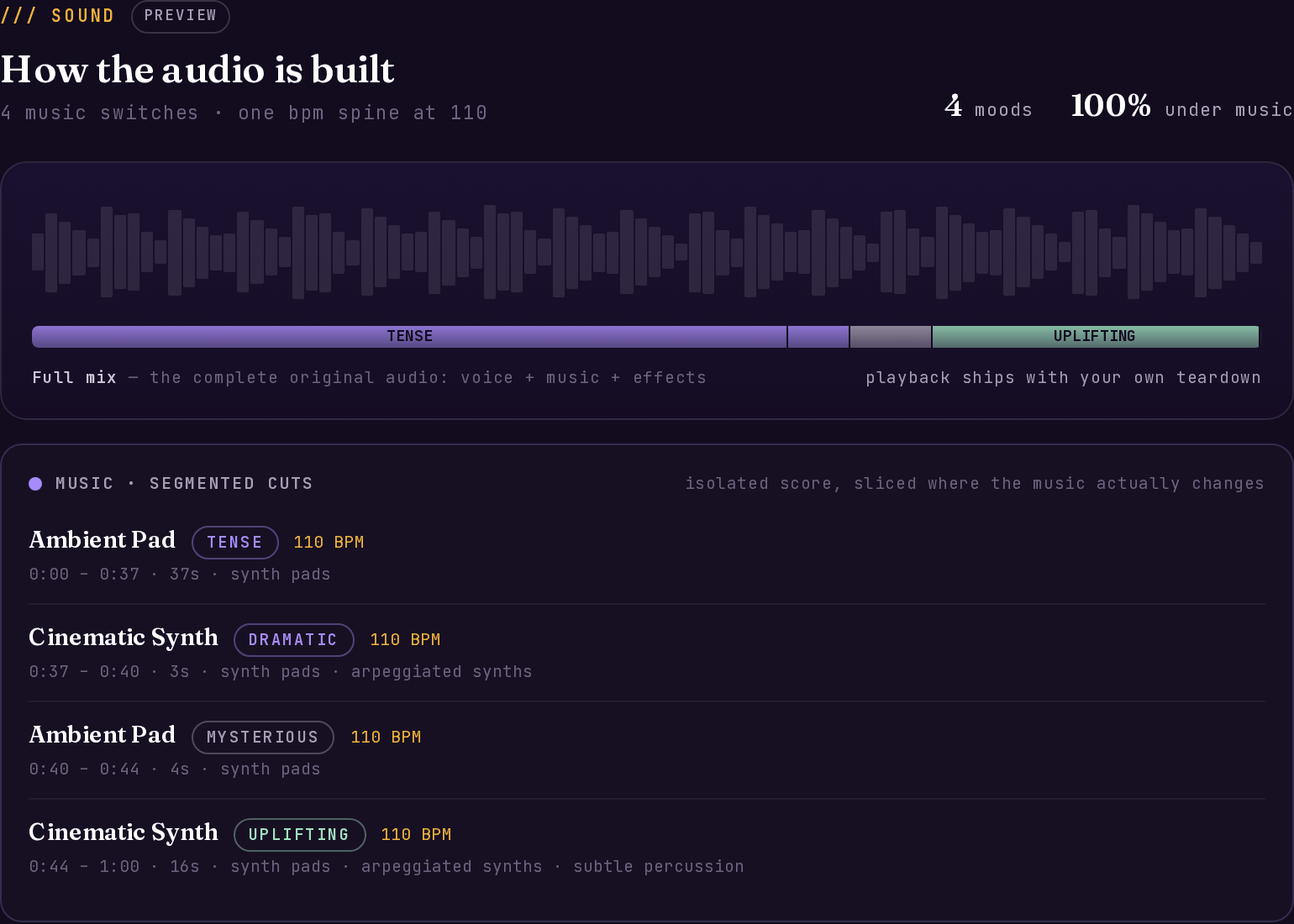Screen dimensions: 1294x924
Task: Click the gray mysterious timeline segment
Action: pos(891,336)
